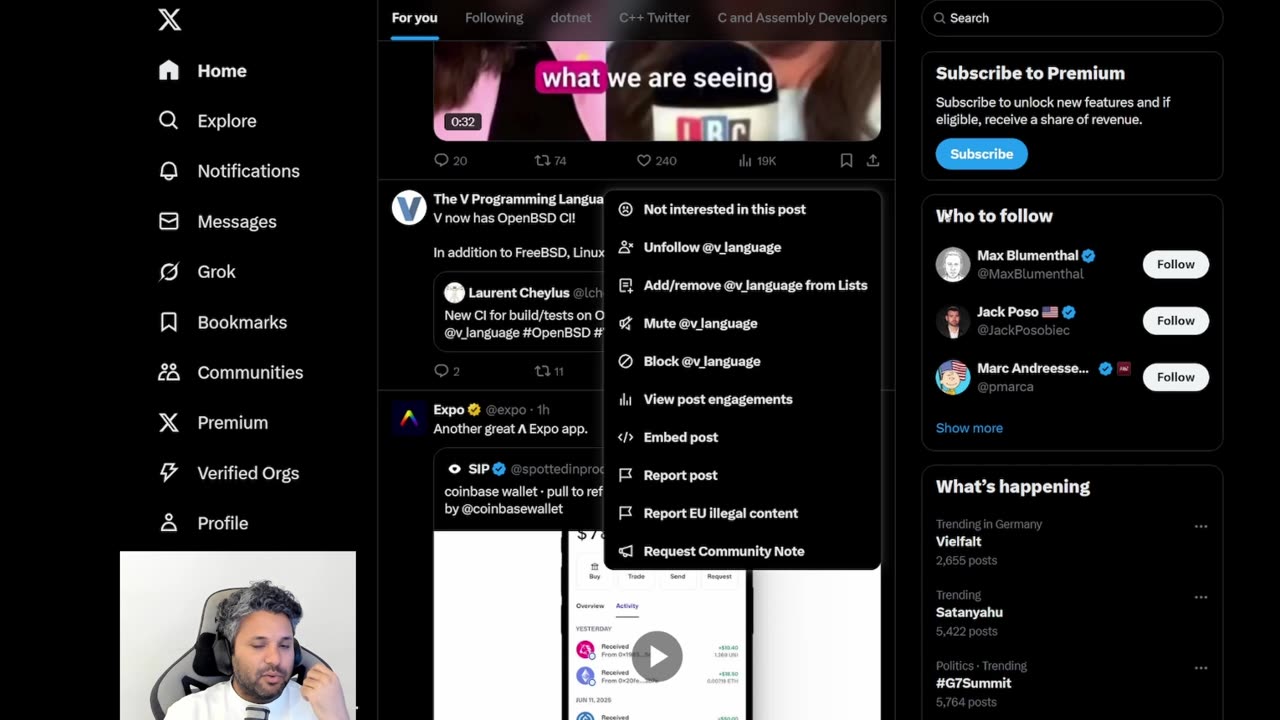
Task: Open more options for #G7Summit trend
Action: 1201,668
